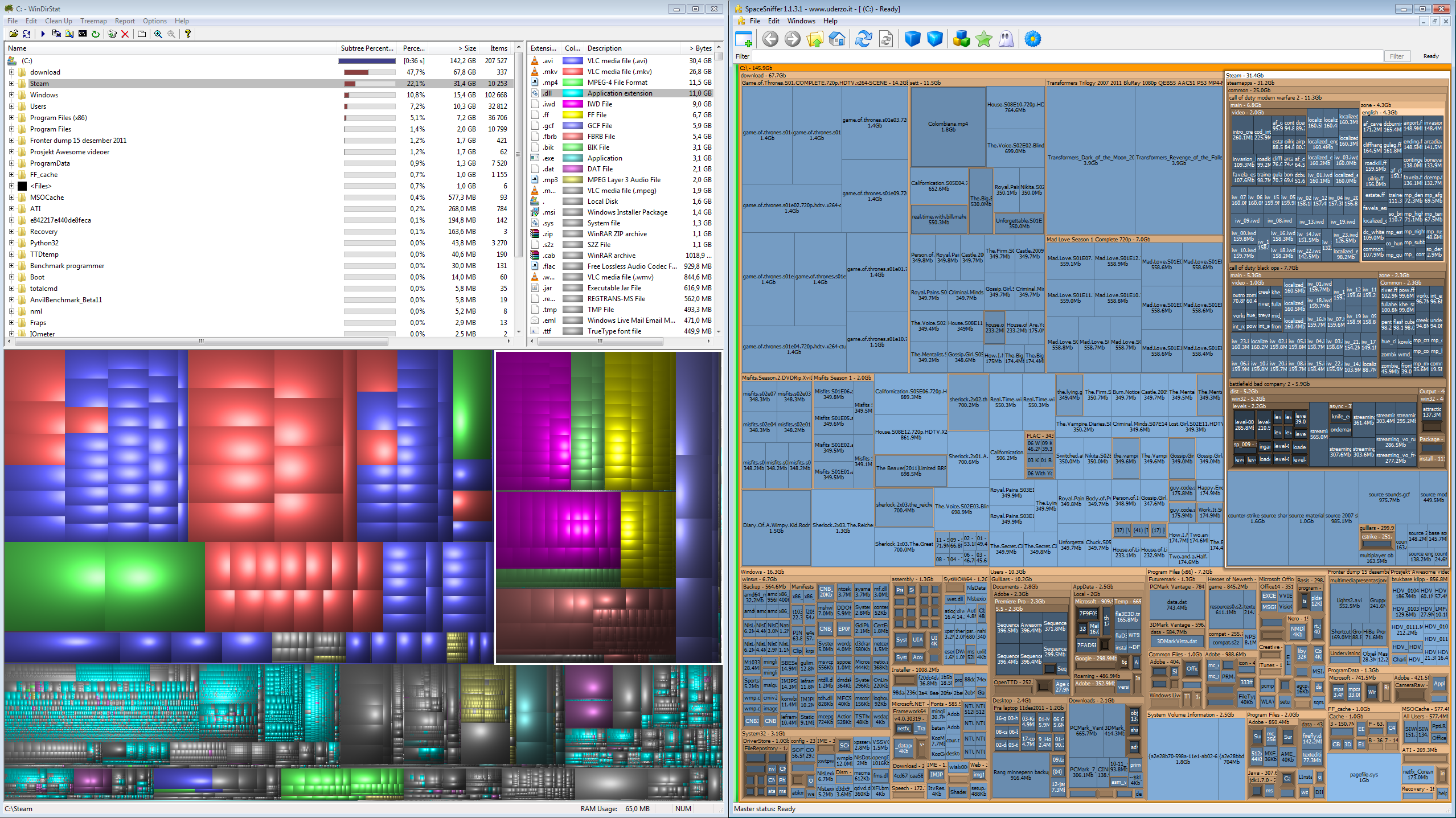Click the Go Up folder icon in SpaceSniffer

(x=815, y=39)
